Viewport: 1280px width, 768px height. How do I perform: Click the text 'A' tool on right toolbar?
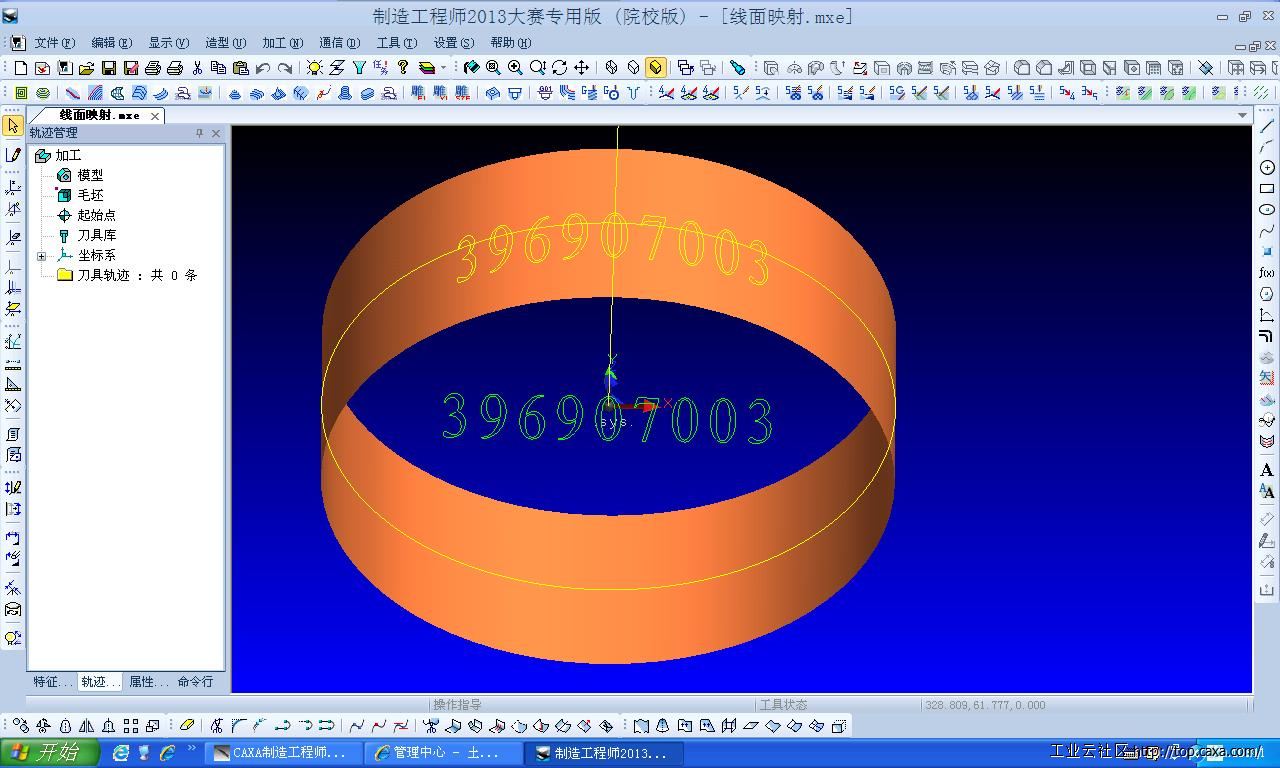point(1267,470)
